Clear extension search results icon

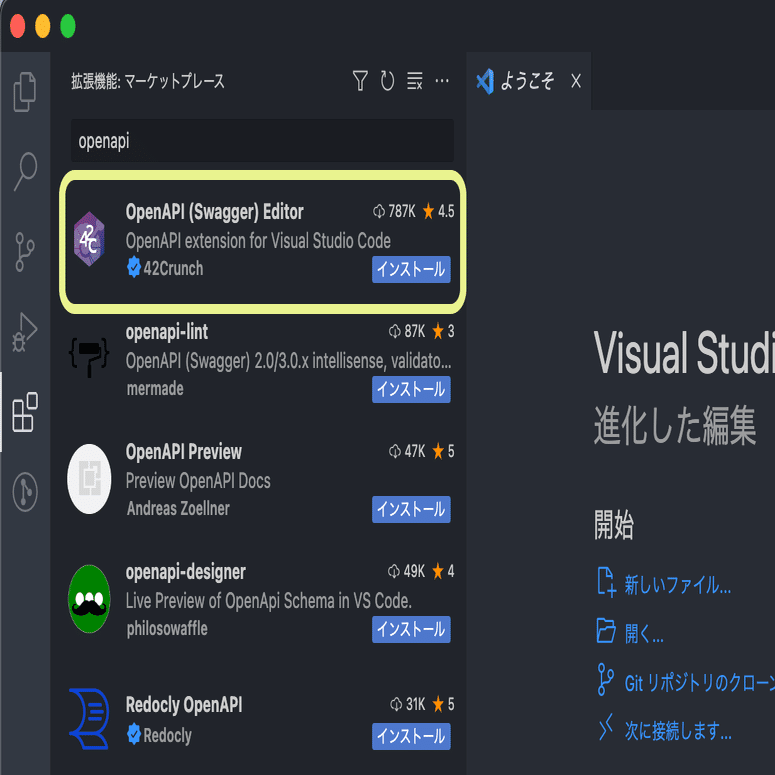point(415,81)
